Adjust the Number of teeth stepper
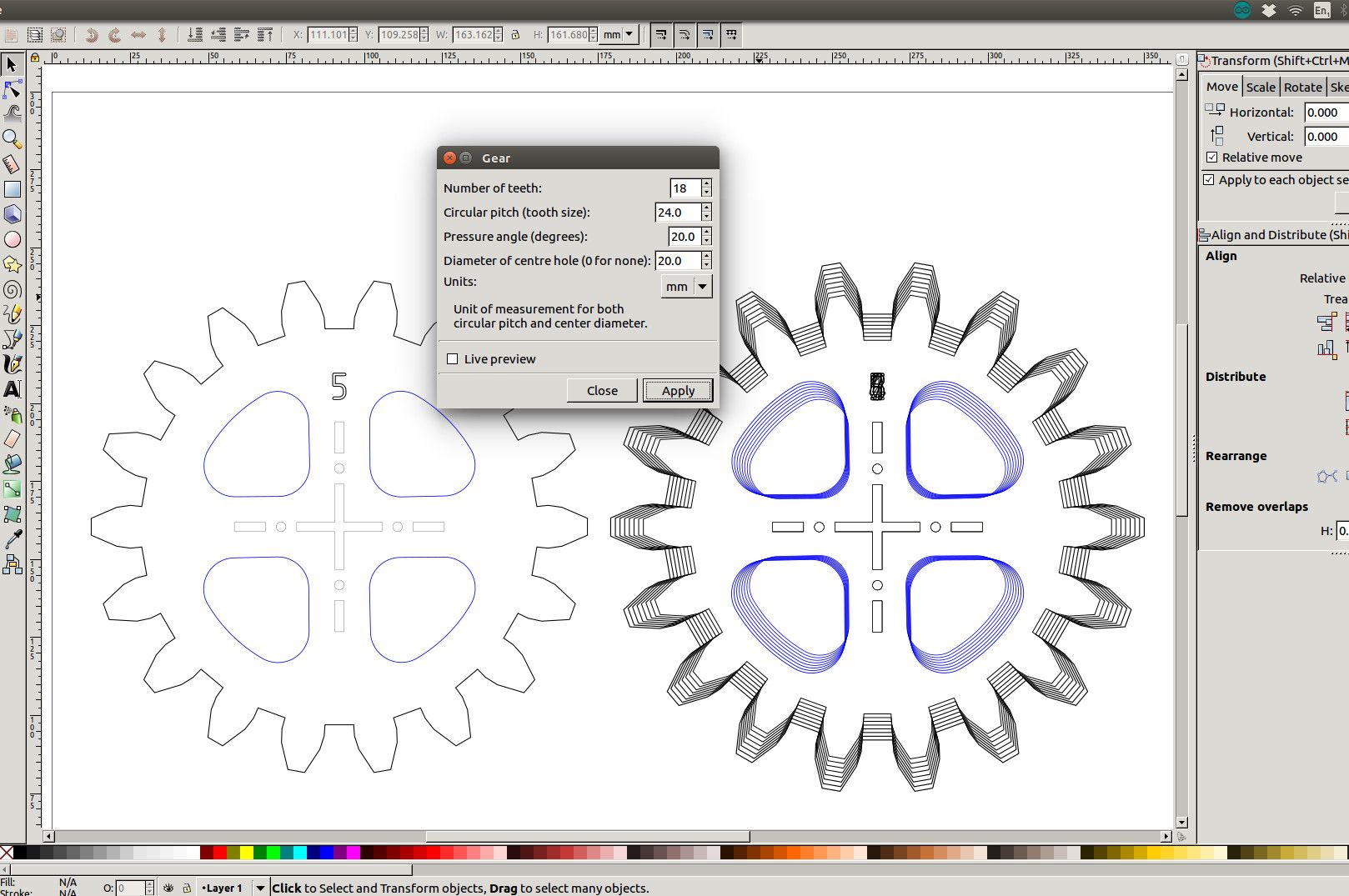1349x896 pixels. 707,188
